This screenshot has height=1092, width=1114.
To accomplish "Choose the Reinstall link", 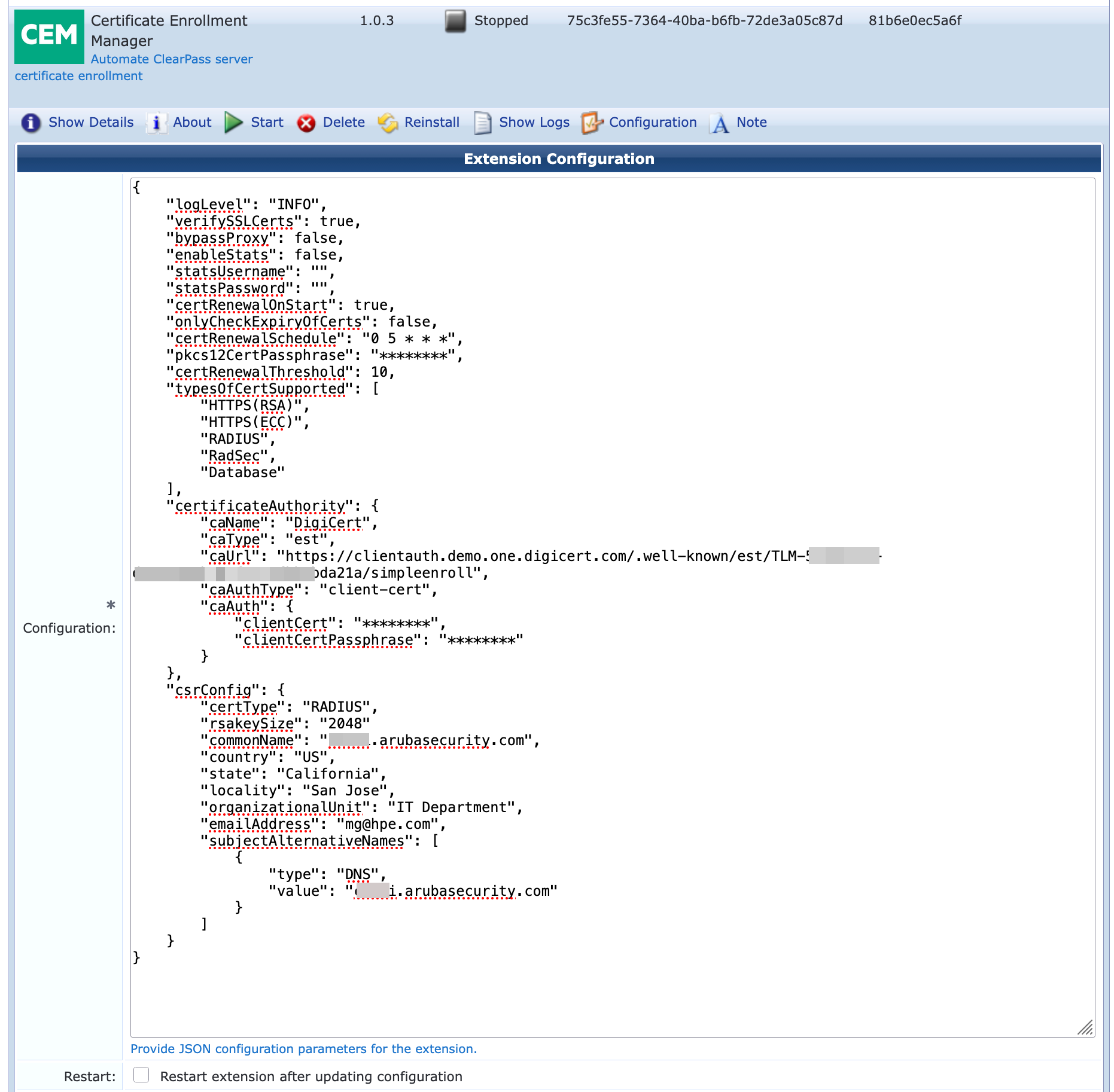I will point(432,122).
